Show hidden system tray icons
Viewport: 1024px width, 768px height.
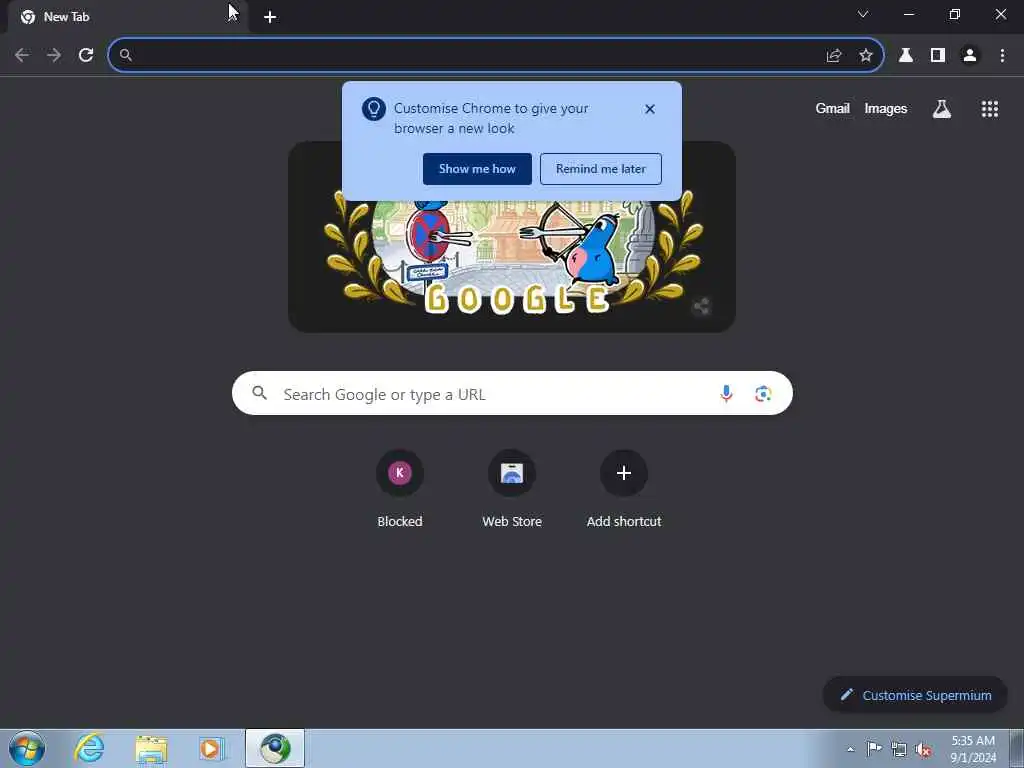(x=850, y=749)
